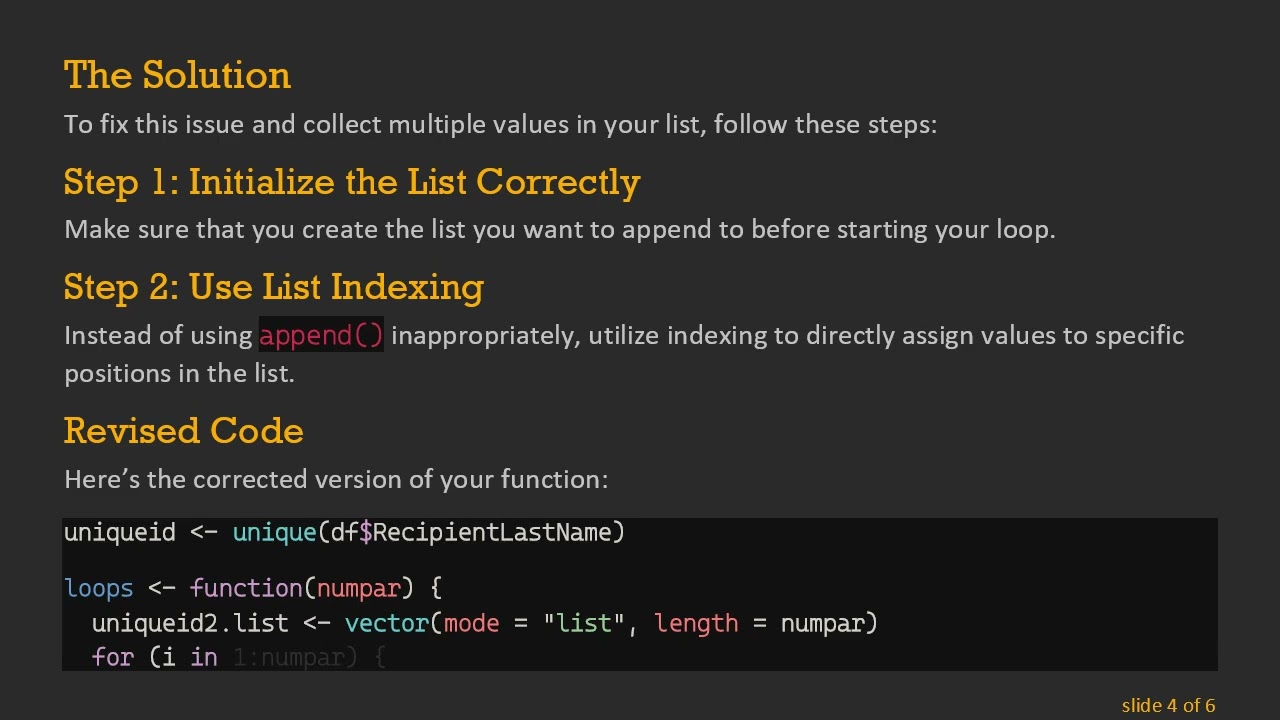Click the "vector" call in the code
The image size is (1280, 720).
pos(387,624)
